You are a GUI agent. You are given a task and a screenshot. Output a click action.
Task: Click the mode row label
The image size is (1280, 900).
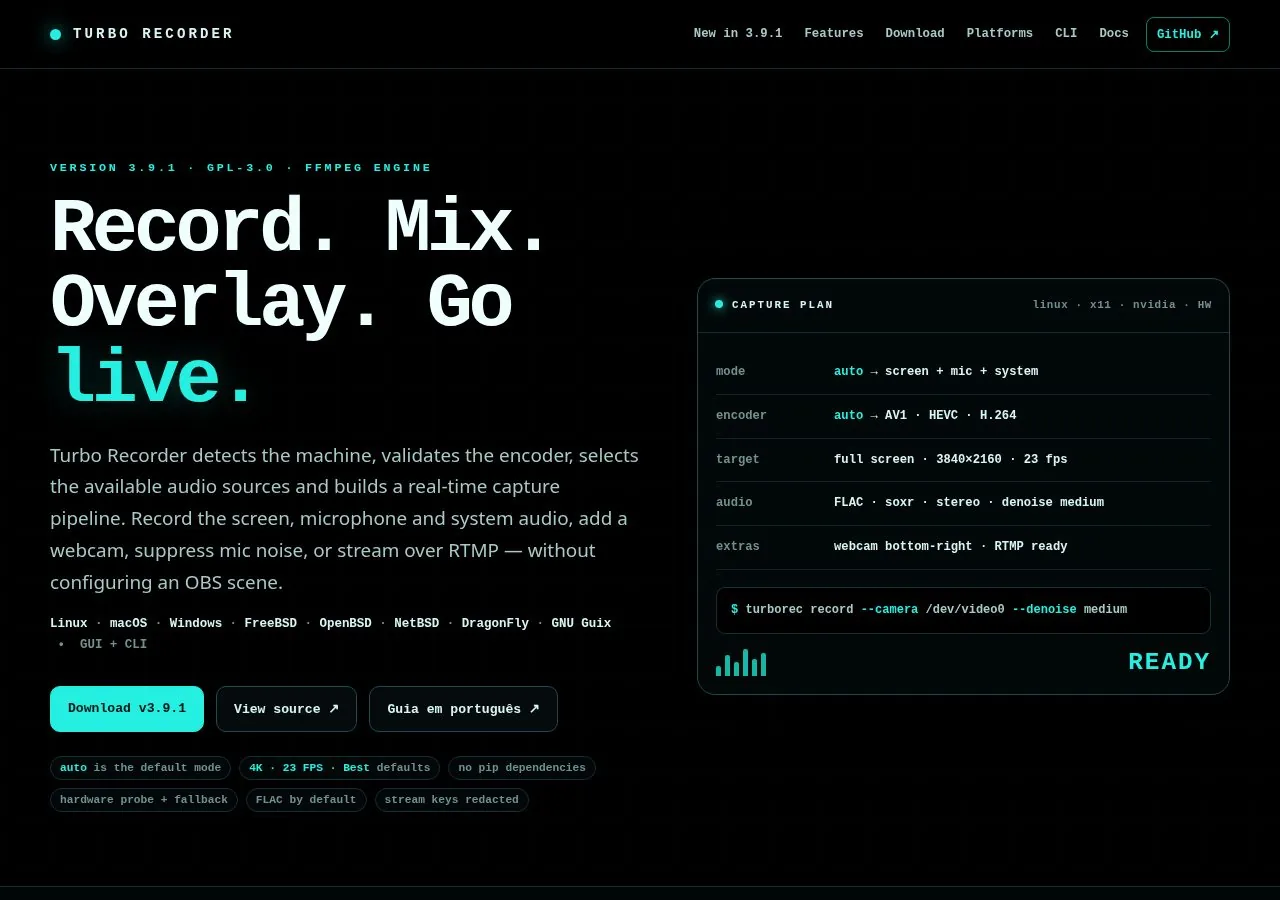pos(731,372)
